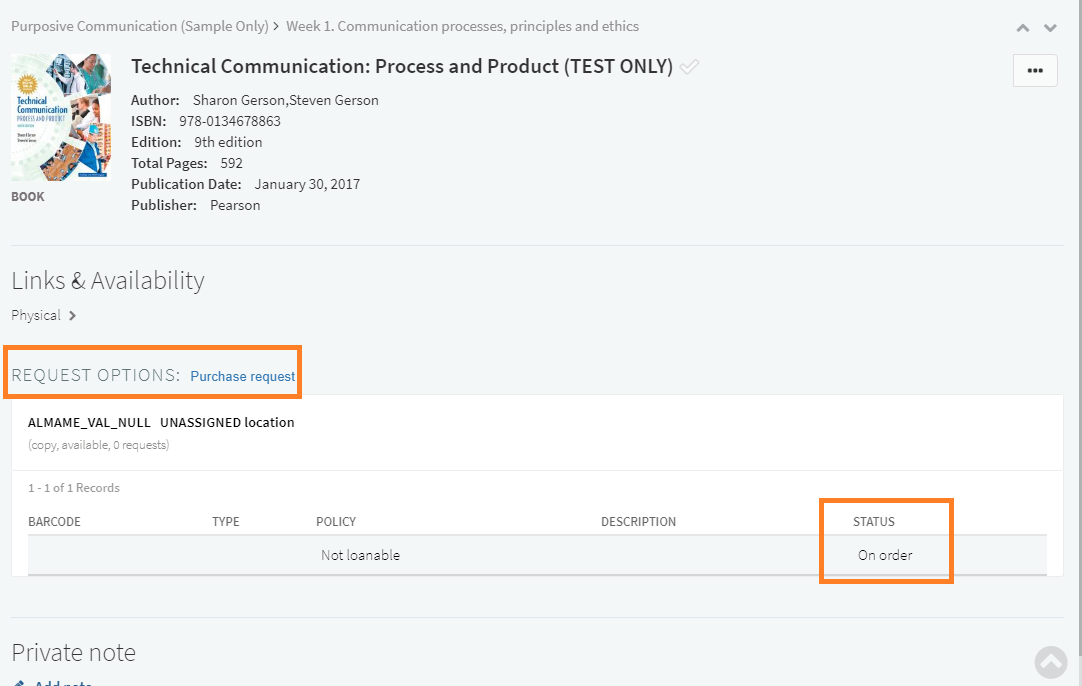Go to next citation with down chevron

1050,28
